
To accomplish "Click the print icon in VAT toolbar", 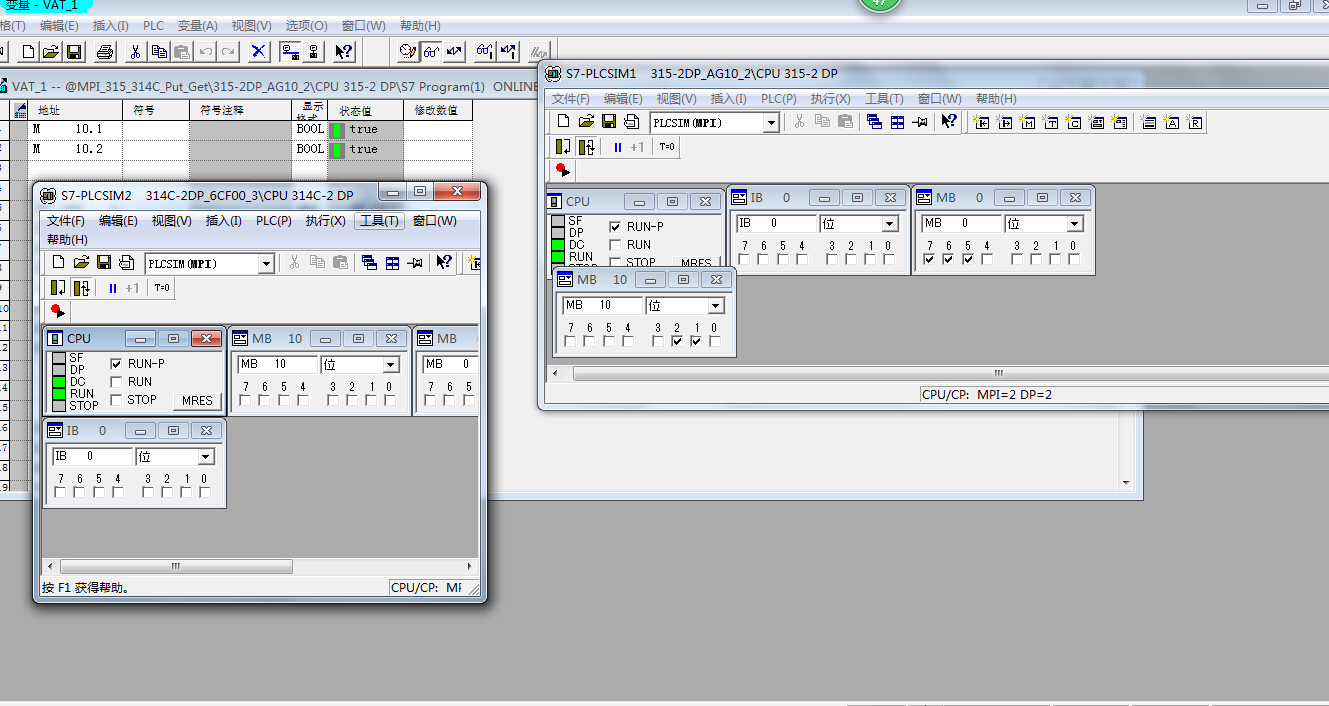I will click(x=106, y=51).
